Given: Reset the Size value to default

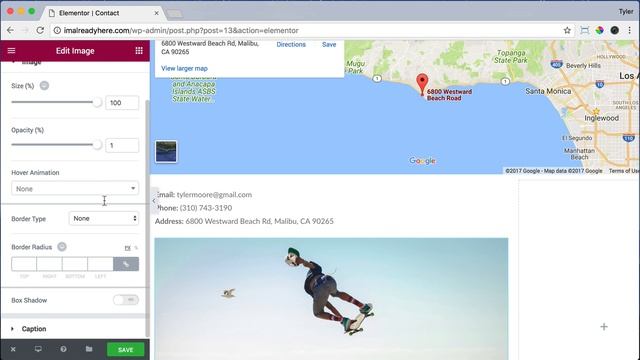Looking at the screenshot, I should [x=44, y=86].
